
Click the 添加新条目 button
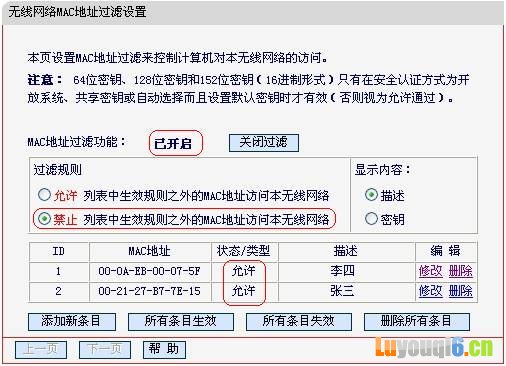pos(72,321)
